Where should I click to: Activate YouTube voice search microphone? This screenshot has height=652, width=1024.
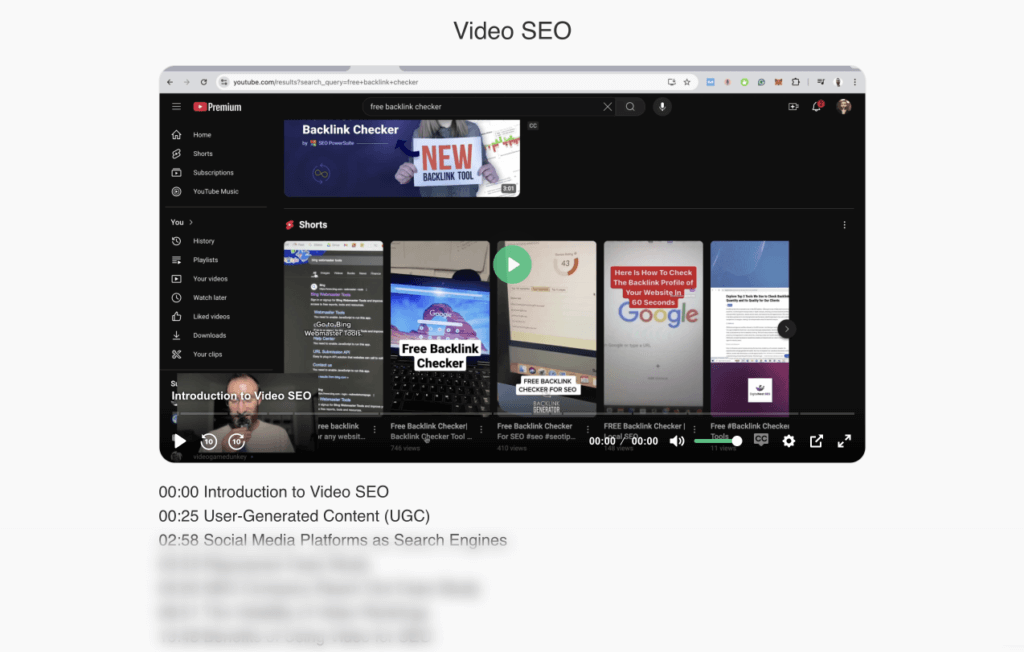[x=662, y=106]
